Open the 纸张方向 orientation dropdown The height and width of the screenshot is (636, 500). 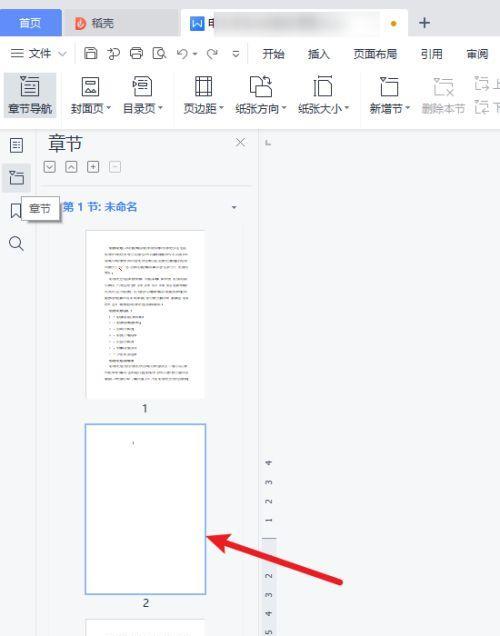click(261, 95)
